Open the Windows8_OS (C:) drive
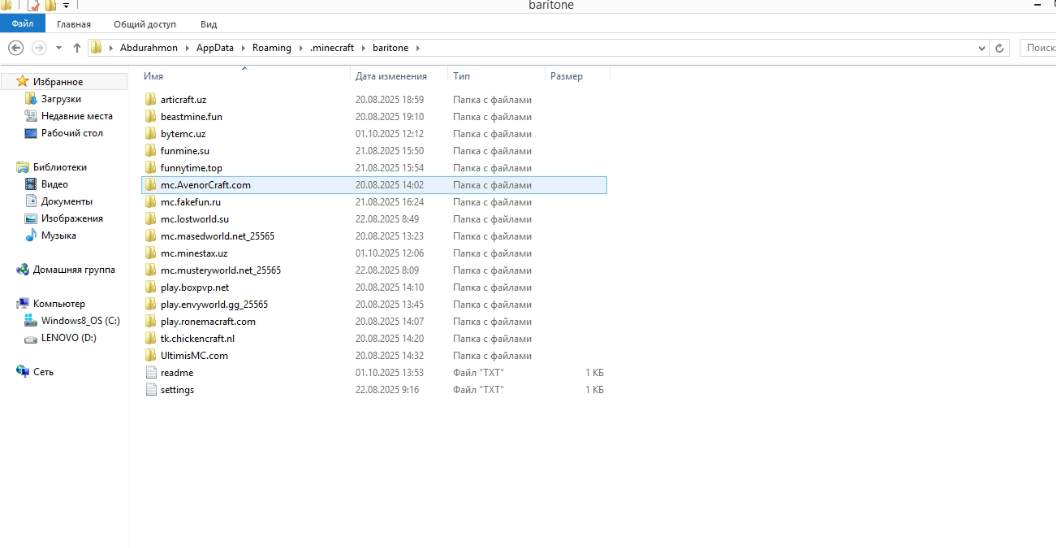 pyautogui.click(x=80, y=320)
